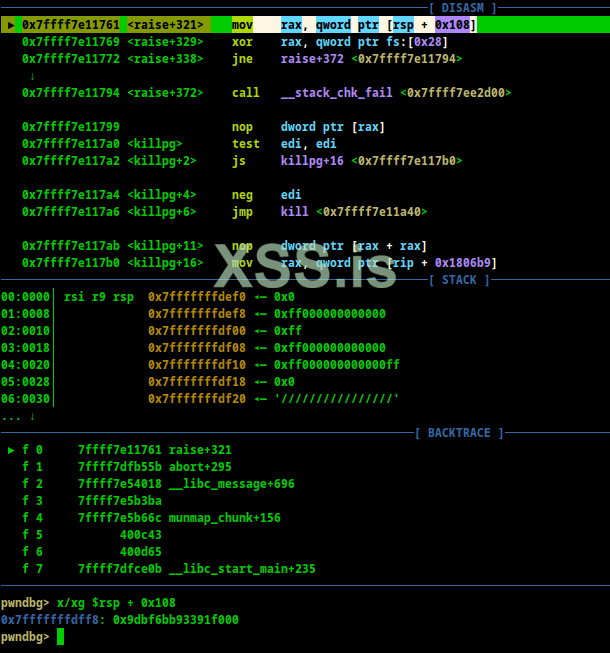Click the pwndbg prompt cursor

pyautogui.click(x=60, y=637)
